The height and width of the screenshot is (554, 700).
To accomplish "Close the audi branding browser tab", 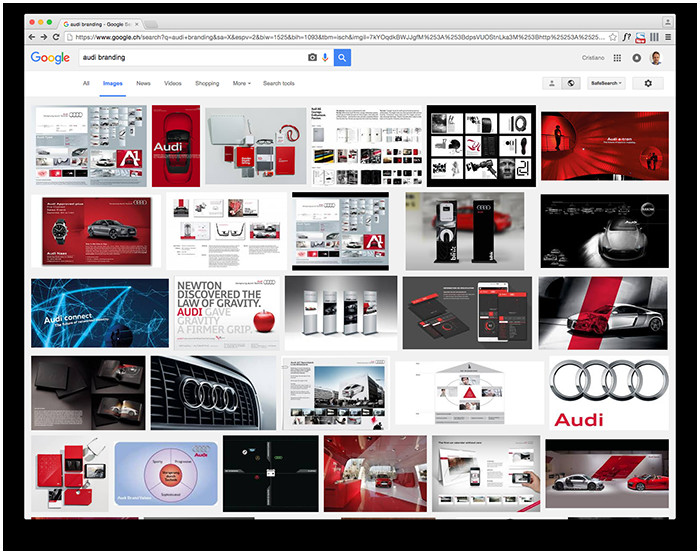I will tap(137, 24).
